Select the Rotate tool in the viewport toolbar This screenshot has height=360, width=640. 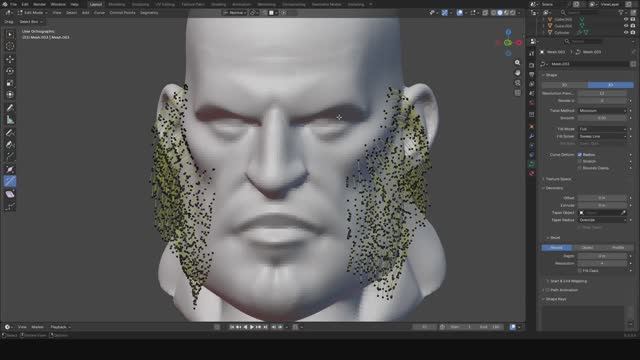point(10,71)
